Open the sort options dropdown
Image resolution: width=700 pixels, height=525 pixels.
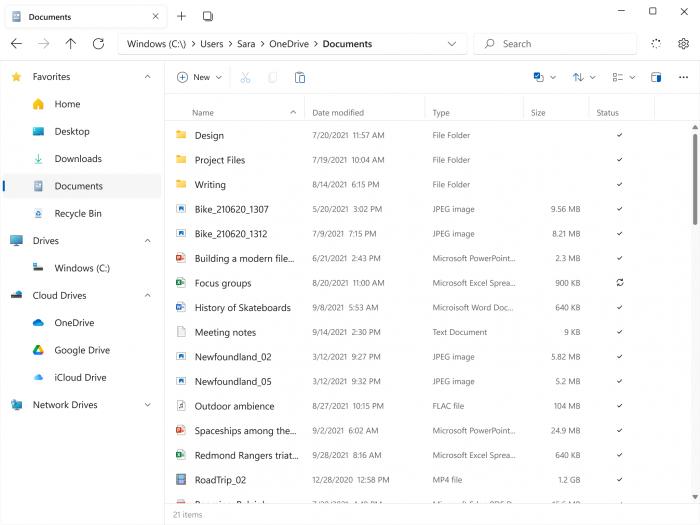pos(584,77)
